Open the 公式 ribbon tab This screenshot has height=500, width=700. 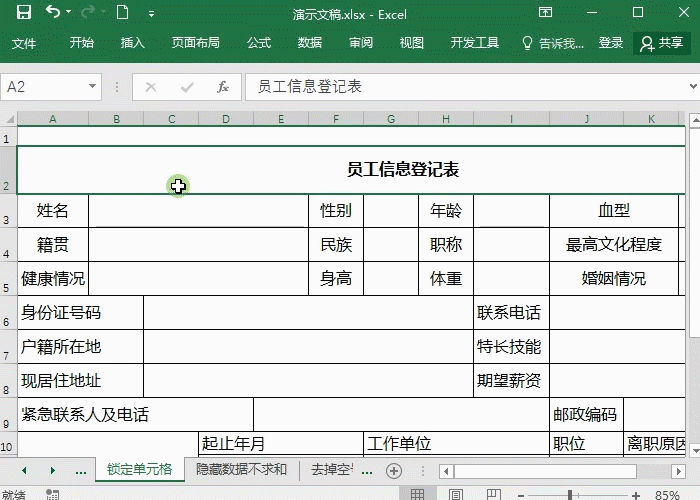(259, 43)
